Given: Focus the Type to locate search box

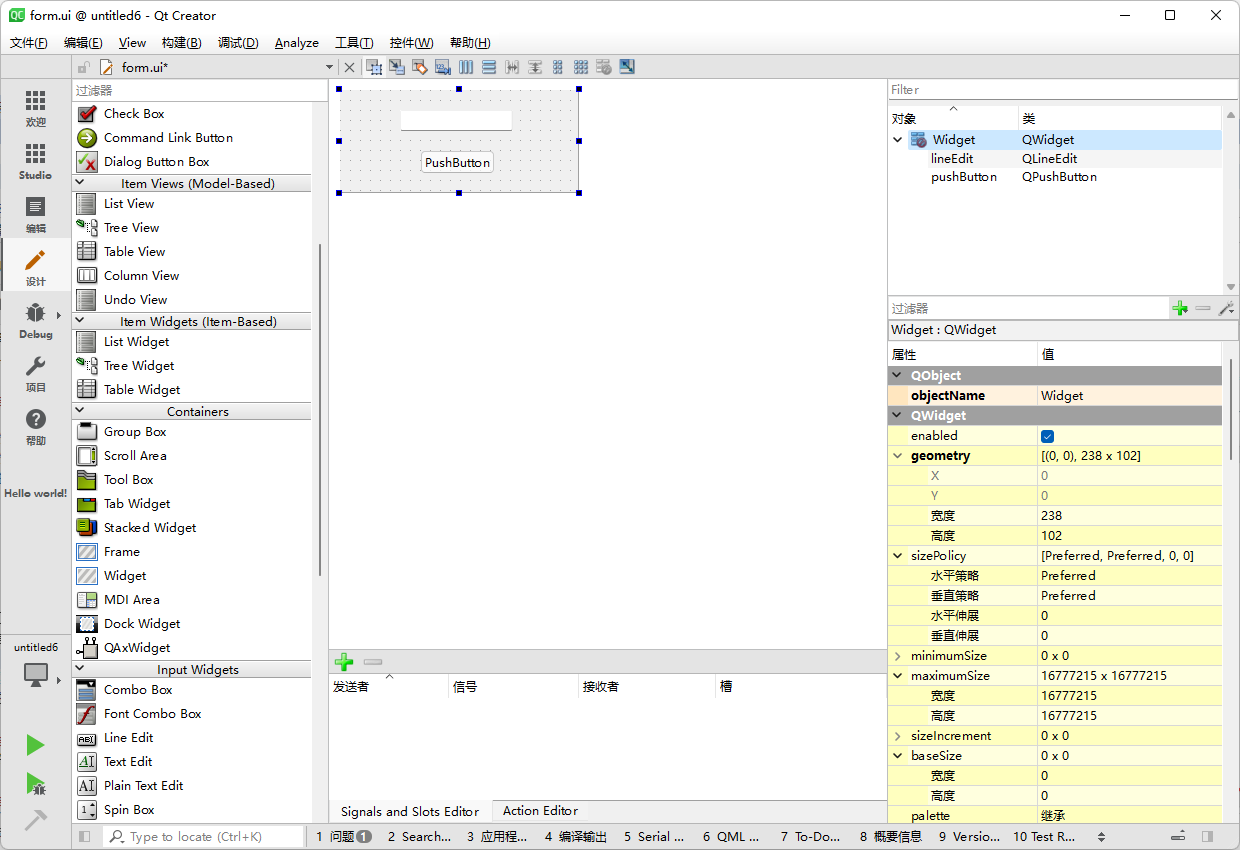Looking at the screenshot, I should click(205, 837).
